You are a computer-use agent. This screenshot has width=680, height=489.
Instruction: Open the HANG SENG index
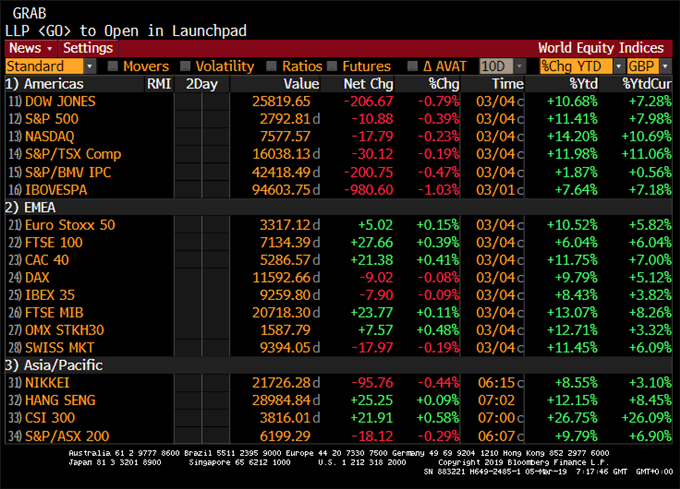[x=60, y=400]
